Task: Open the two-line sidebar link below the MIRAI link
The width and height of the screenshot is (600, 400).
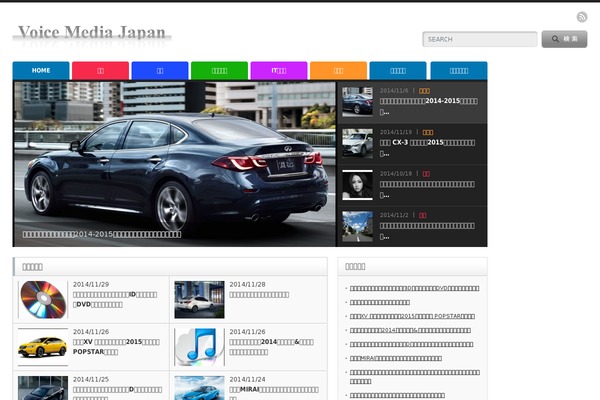Action: 414,377
